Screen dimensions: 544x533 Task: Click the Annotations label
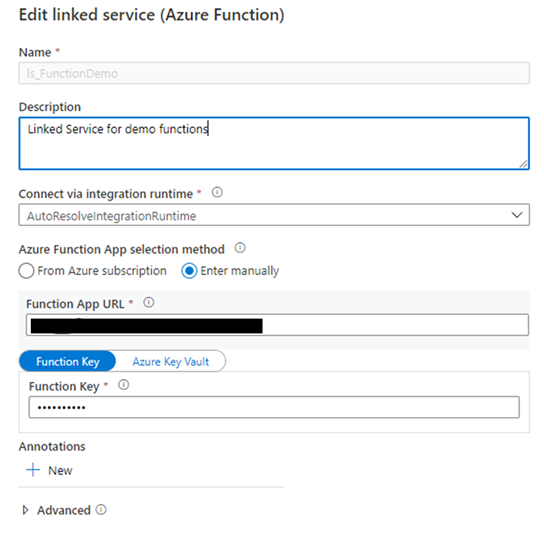pyautogui.click(x=52, y=446)
